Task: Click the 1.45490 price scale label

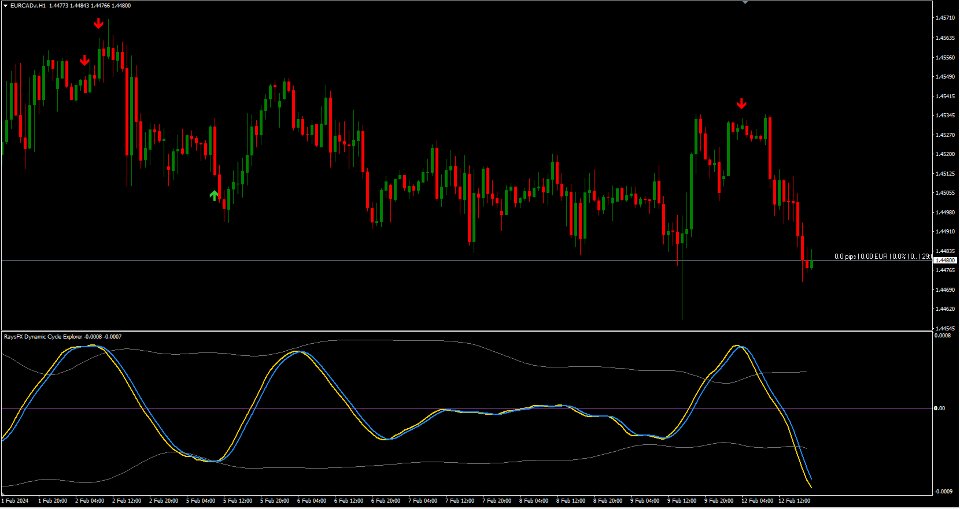Action: (x=945, y=77)
